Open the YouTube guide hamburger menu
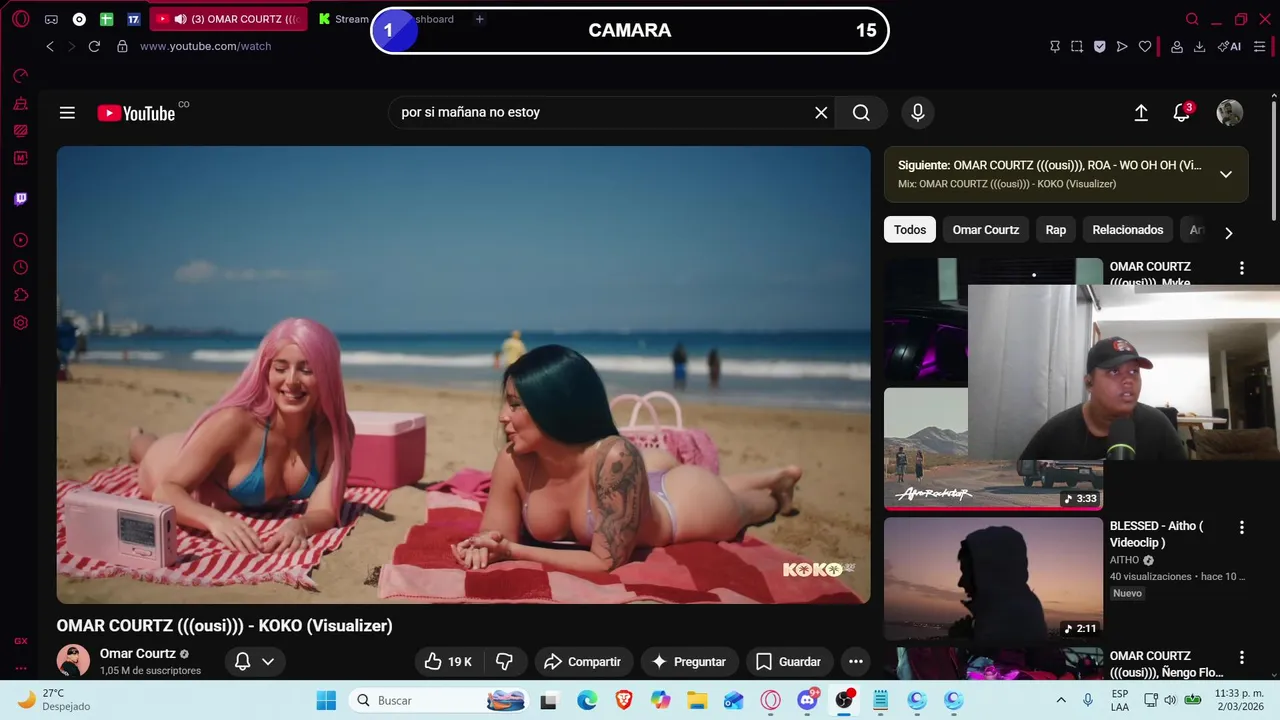The height and width of the screenshot is (720, 1280). pyautogui.click(x=67, y=113)
